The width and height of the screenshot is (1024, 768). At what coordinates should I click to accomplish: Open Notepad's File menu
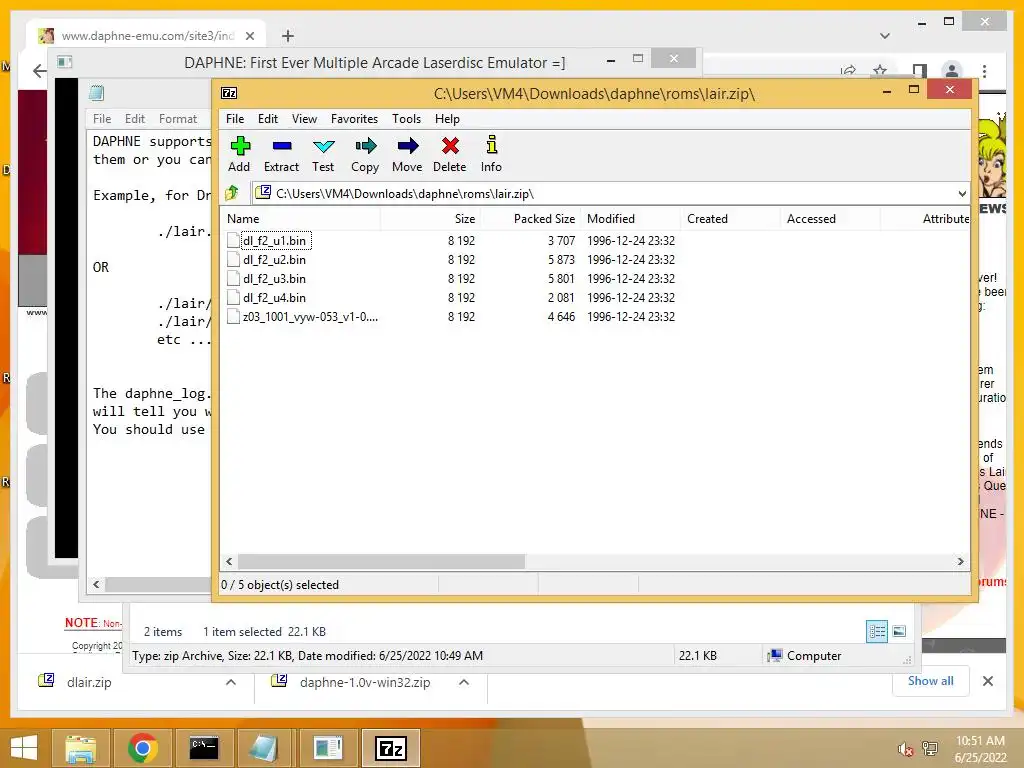[102, 119]
